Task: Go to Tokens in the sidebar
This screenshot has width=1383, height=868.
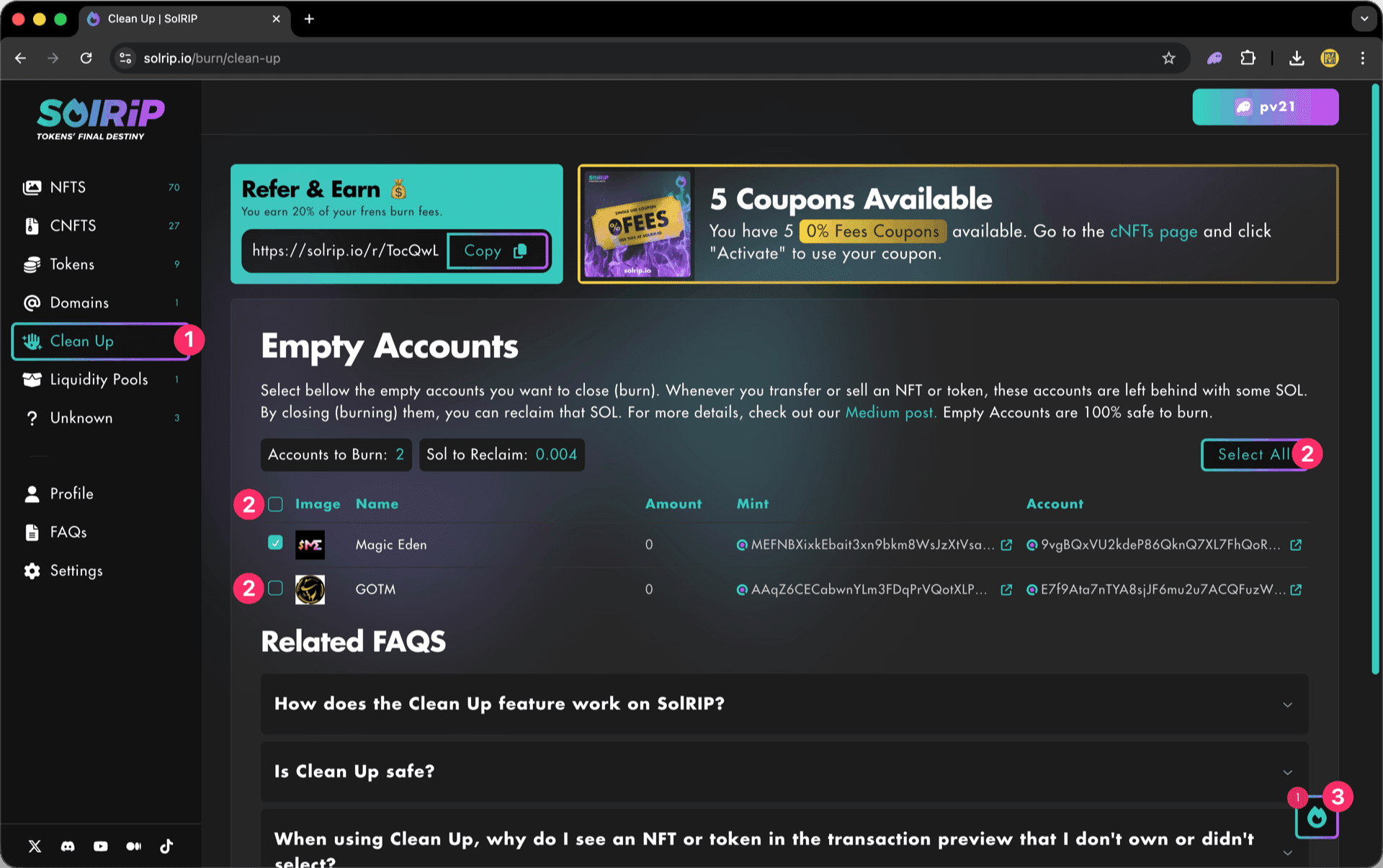Action: [101, 264]
